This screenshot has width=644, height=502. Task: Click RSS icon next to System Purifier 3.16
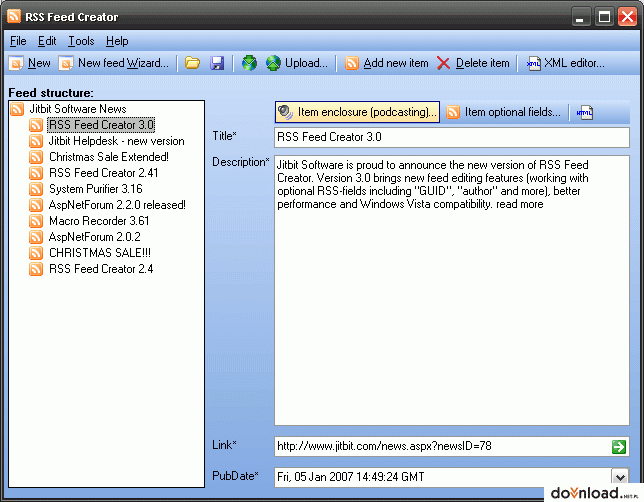pyautogui.click(x=36, y=189)
